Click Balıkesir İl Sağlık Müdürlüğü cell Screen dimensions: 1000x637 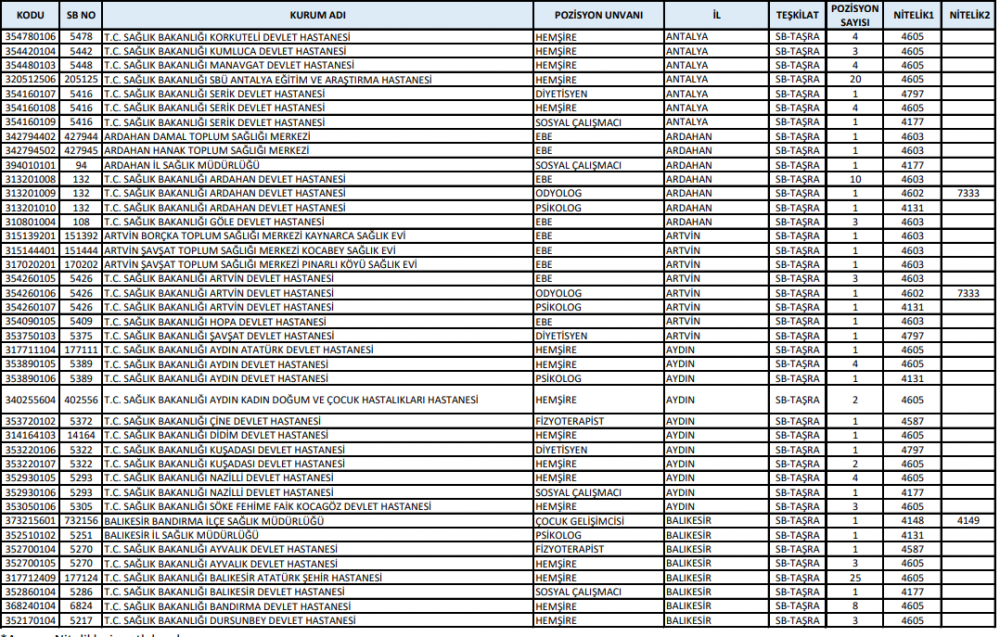[318, 535]
